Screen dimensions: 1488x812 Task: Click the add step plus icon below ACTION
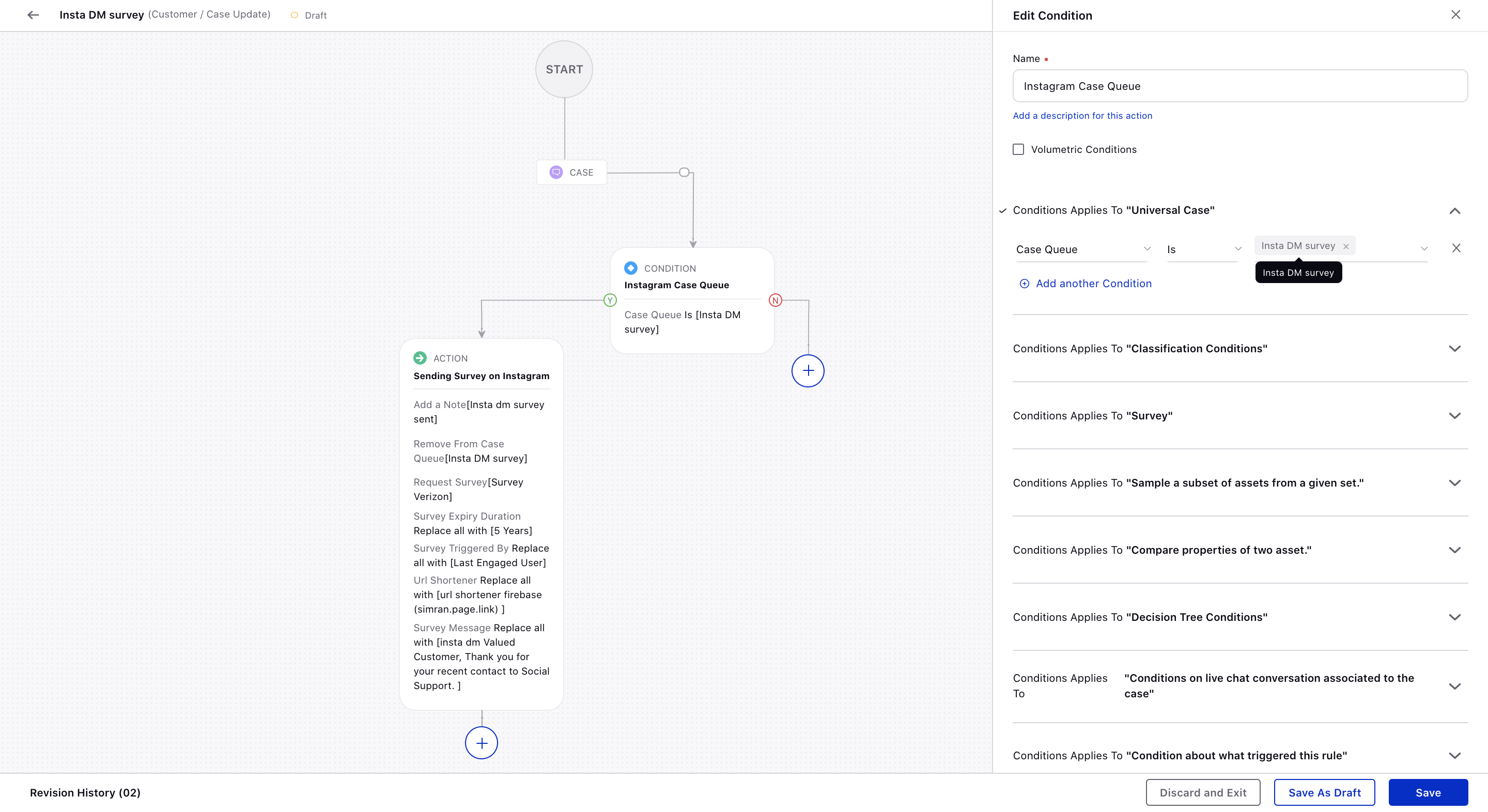click(x=480, y=742)
